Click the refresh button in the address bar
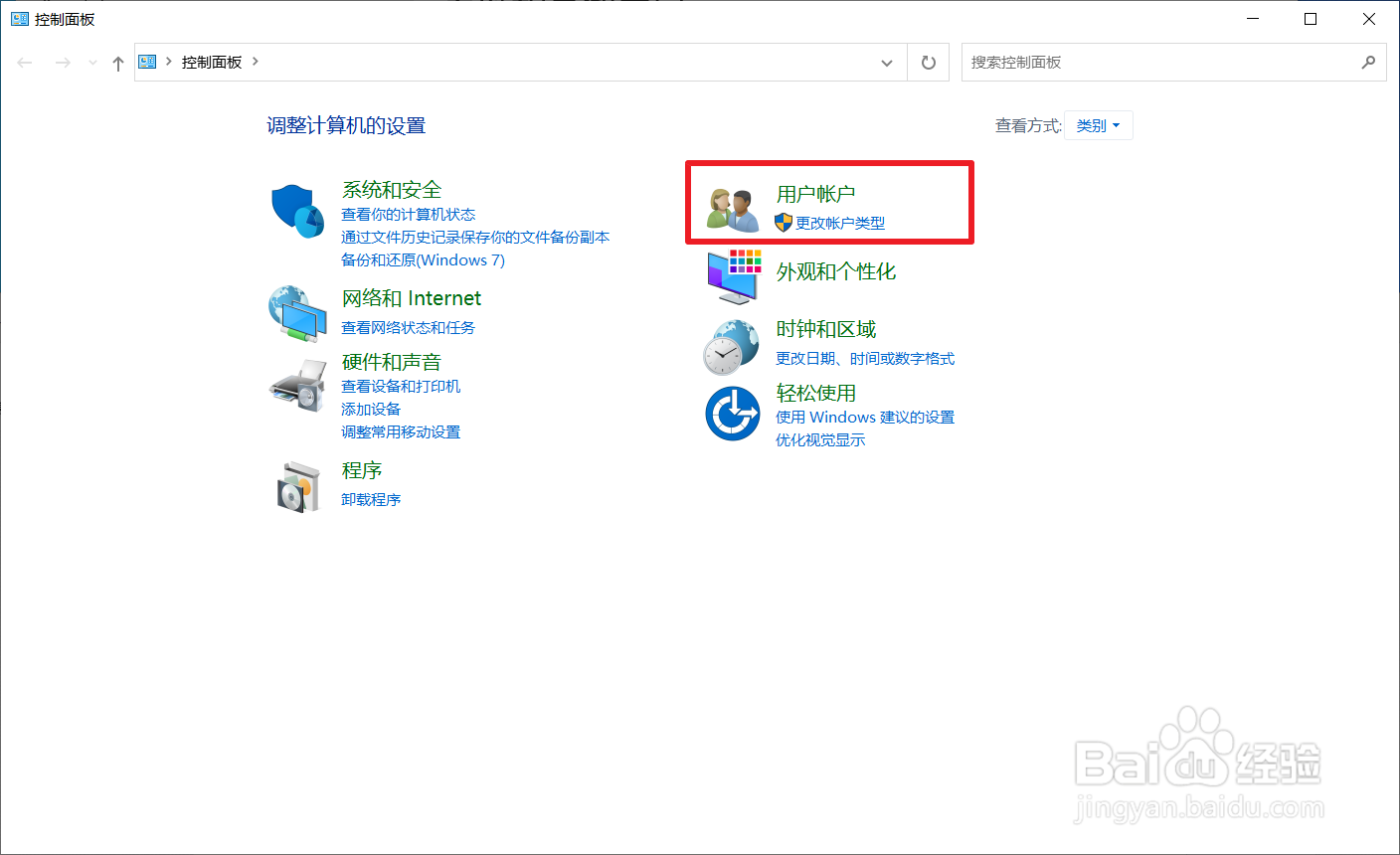 pos(928,62)
